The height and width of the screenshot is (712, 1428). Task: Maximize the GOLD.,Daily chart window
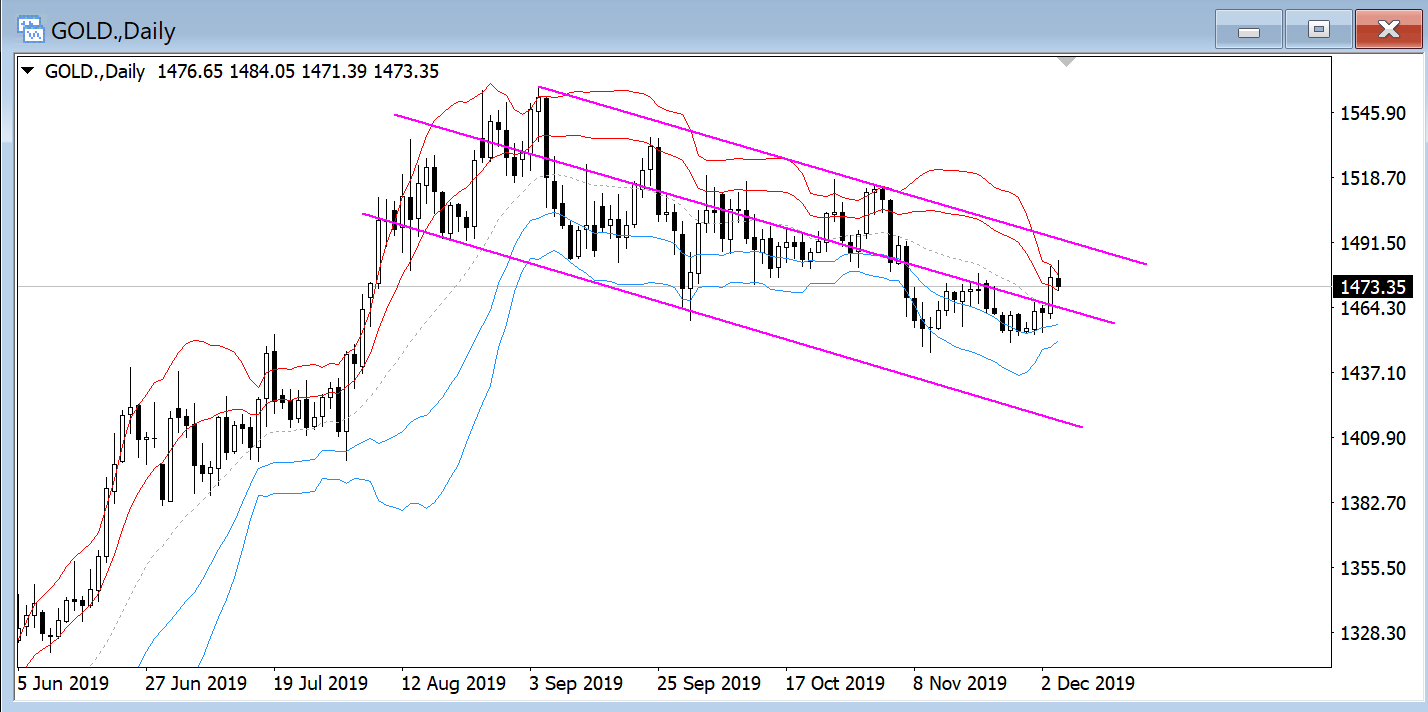[1318, 31]
